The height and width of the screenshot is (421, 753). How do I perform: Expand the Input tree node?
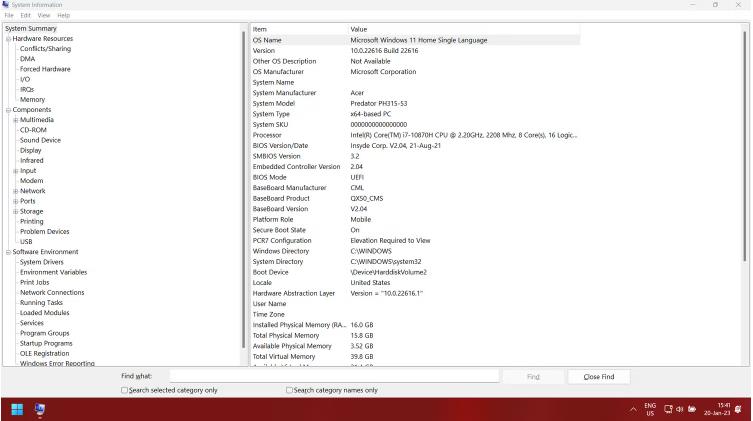click(x=15, y=171)
